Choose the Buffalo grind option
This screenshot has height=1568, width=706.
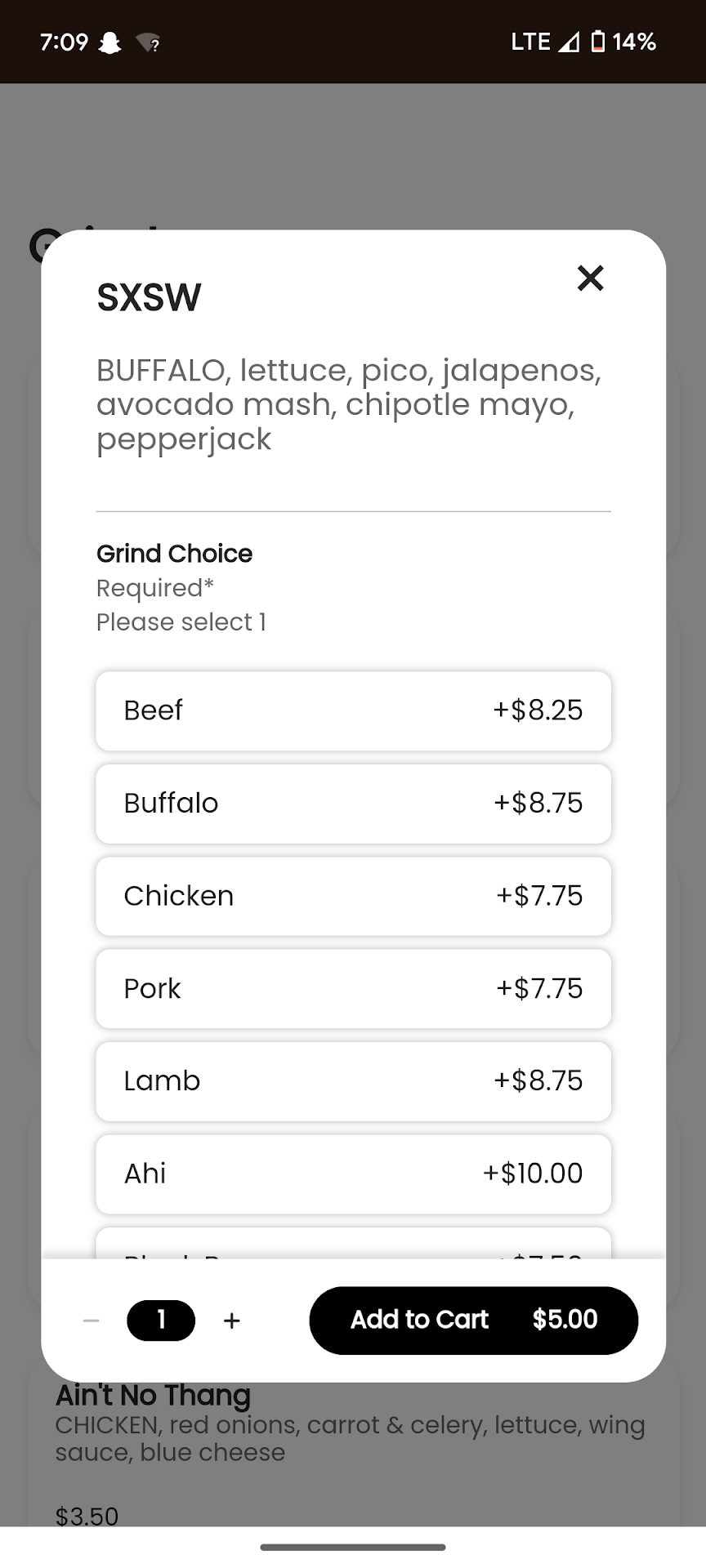[353, 804]
